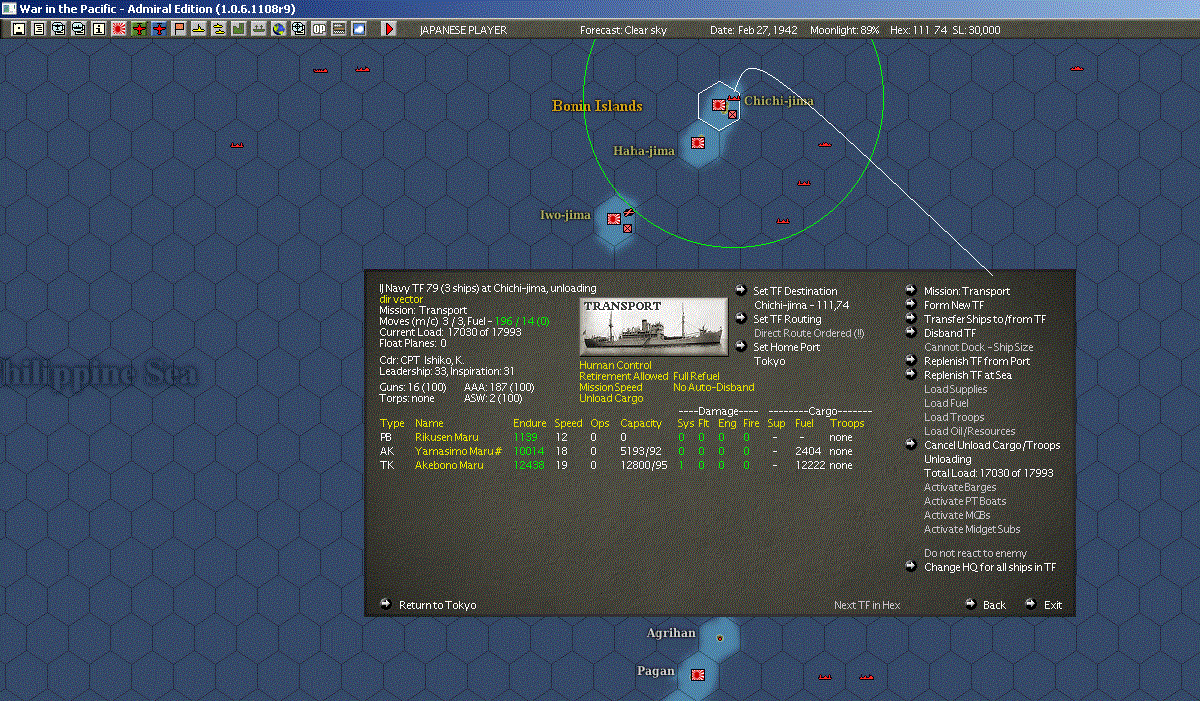Toggle Retirement Allowed setting
The height and width of the screenshot is (701, 1200).
(624, 376)
